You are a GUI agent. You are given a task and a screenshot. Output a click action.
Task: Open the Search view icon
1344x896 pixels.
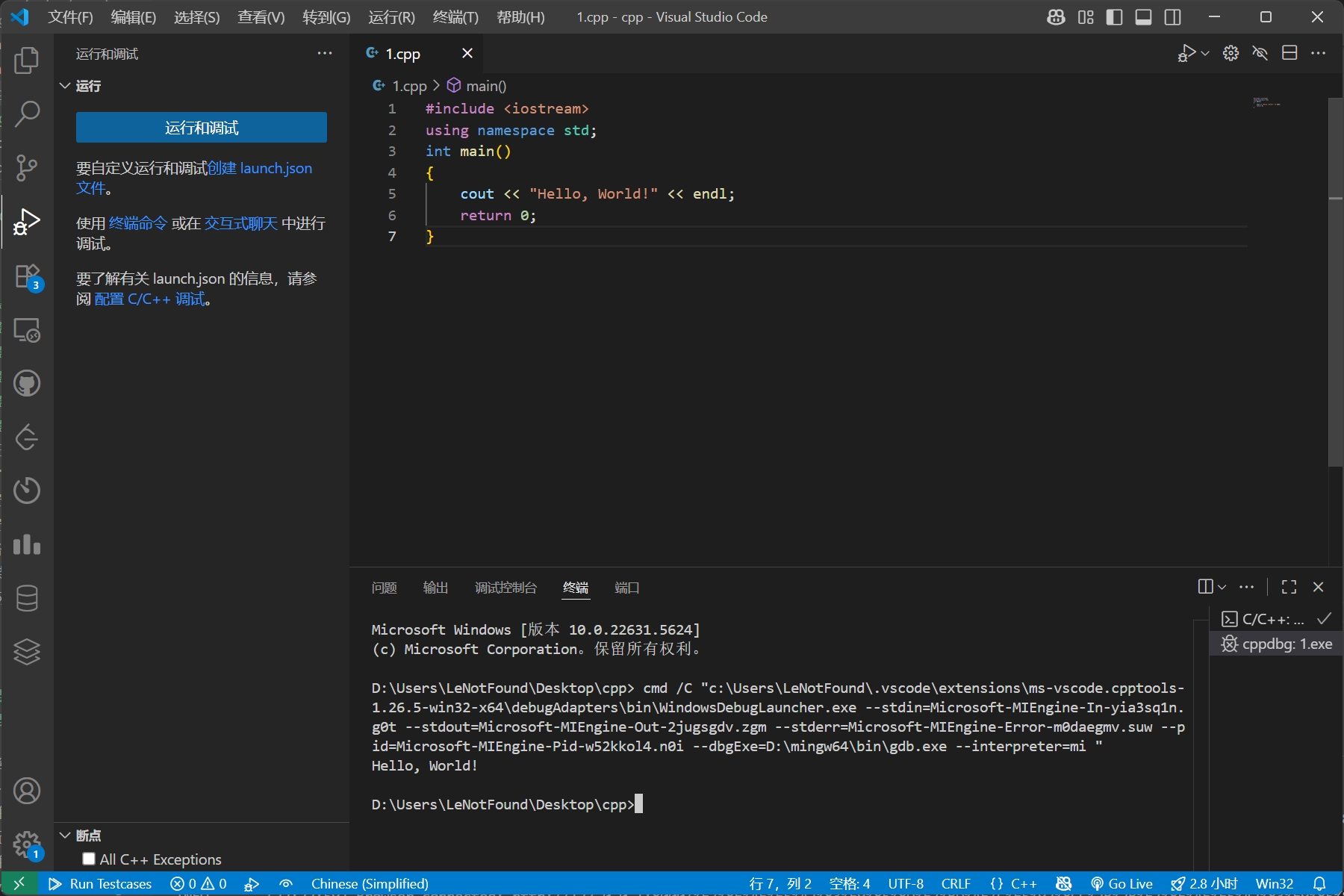pos(27,114)
